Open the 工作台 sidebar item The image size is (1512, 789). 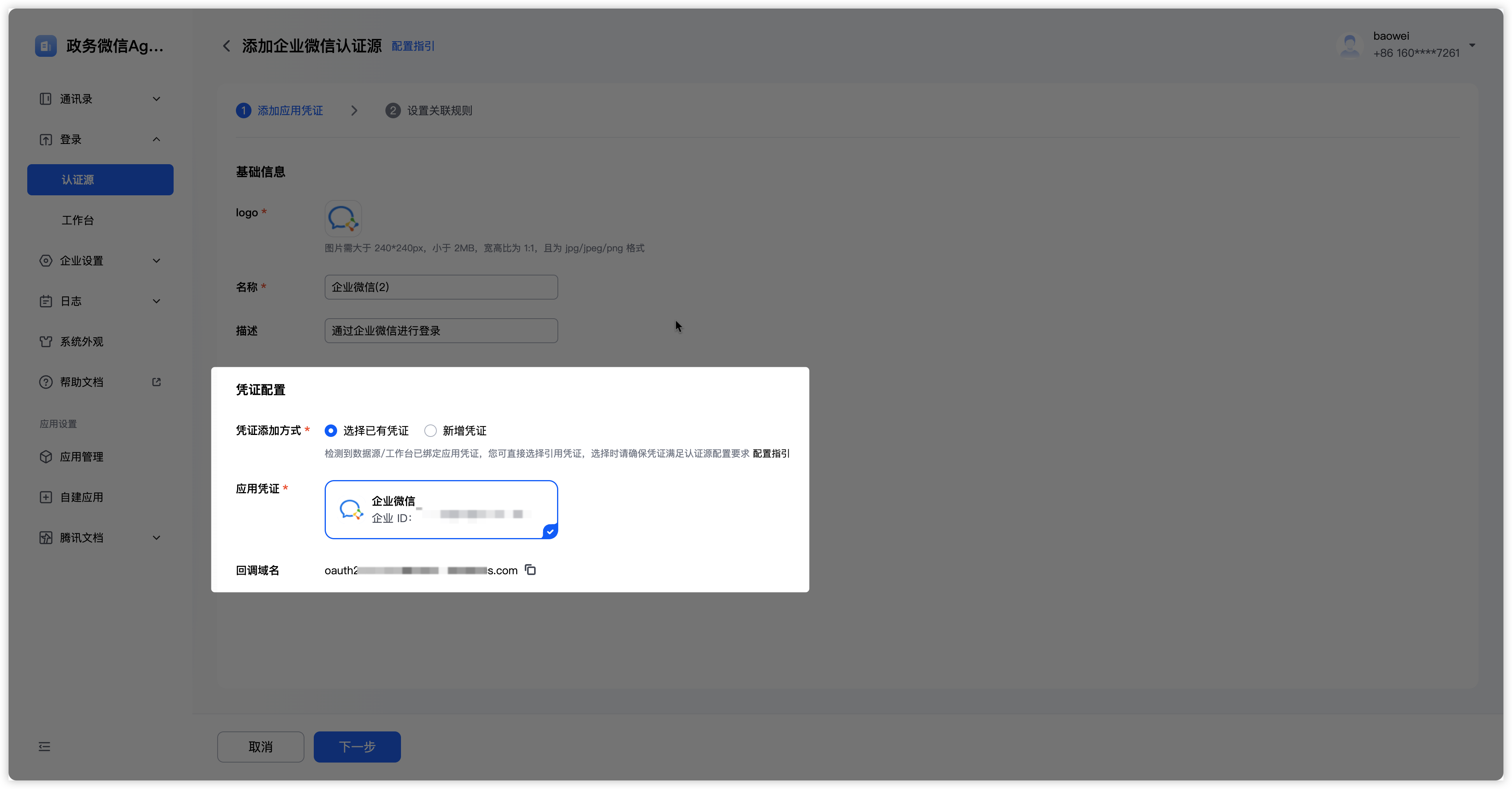coord(78,220)
